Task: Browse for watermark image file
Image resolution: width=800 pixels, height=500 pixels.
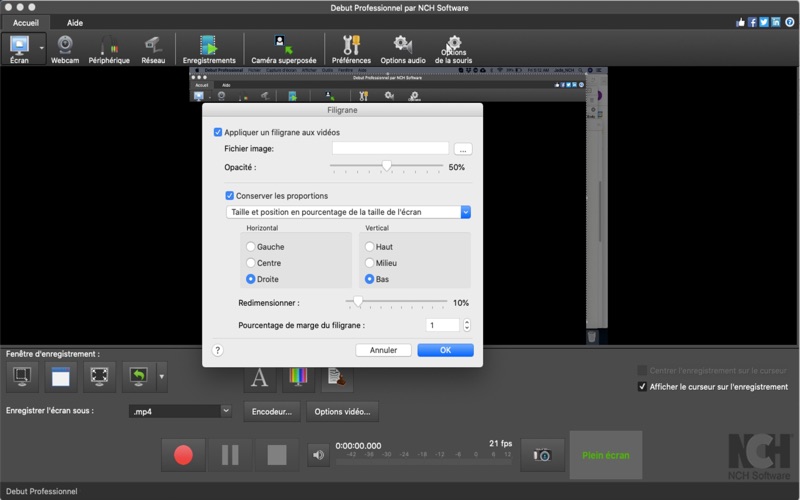Action: pos(463,149)
